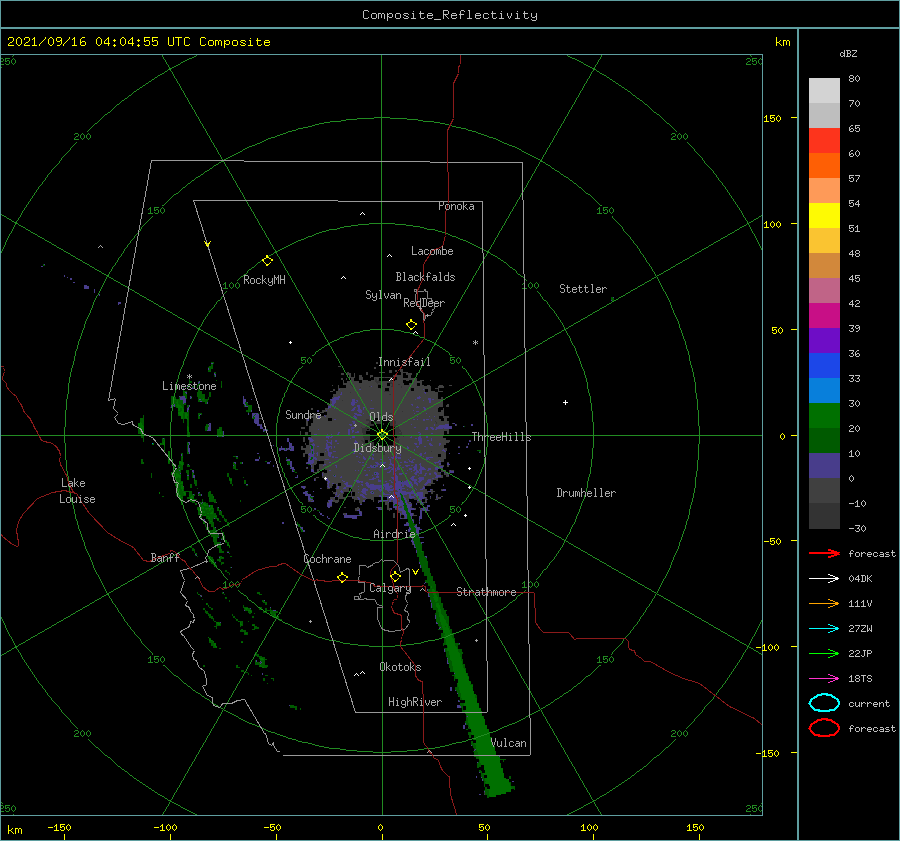Click the Lake Louise map label

coord(77,491)
